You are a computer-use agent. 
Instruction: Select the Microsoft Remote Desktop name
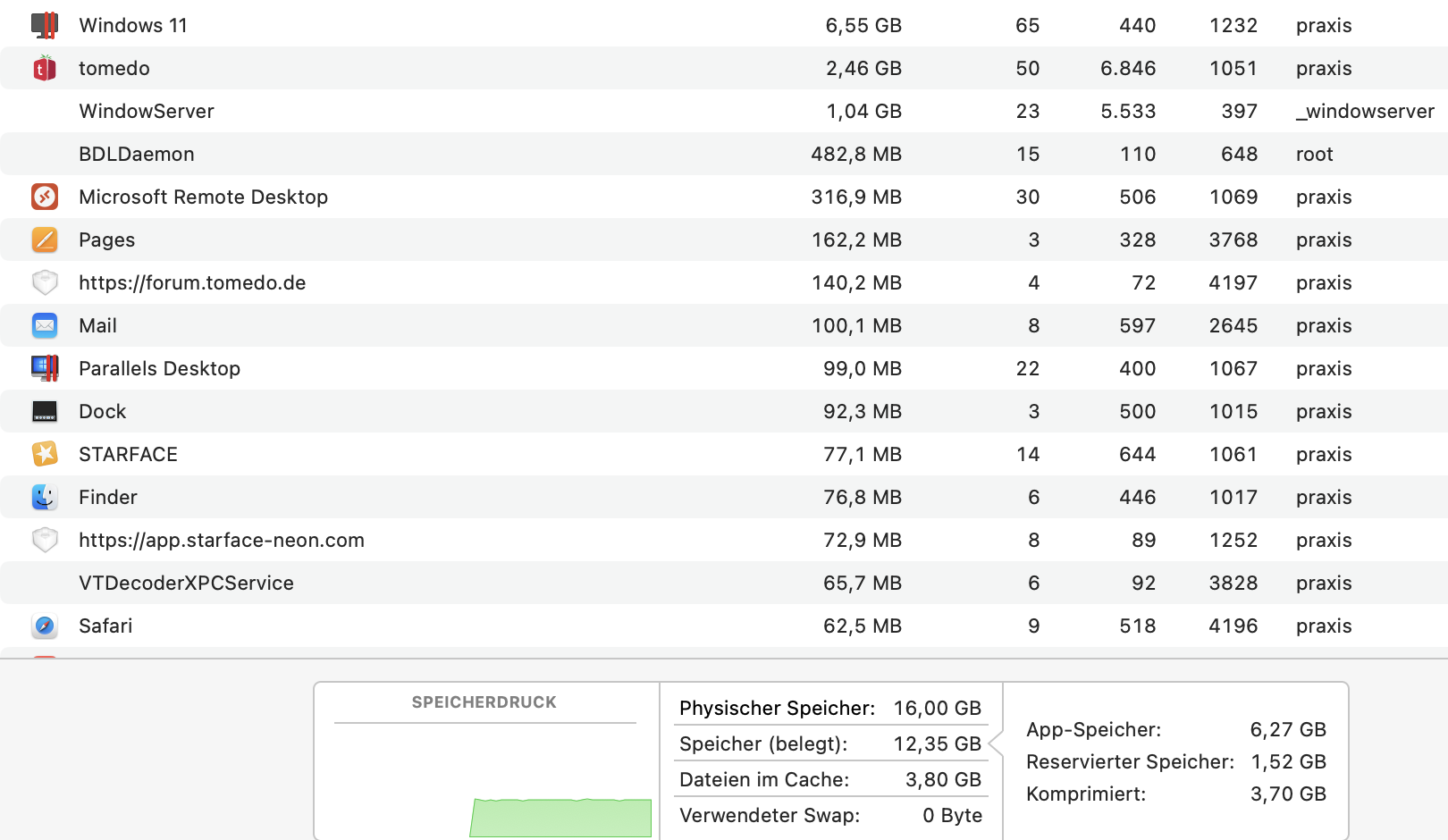203,197
